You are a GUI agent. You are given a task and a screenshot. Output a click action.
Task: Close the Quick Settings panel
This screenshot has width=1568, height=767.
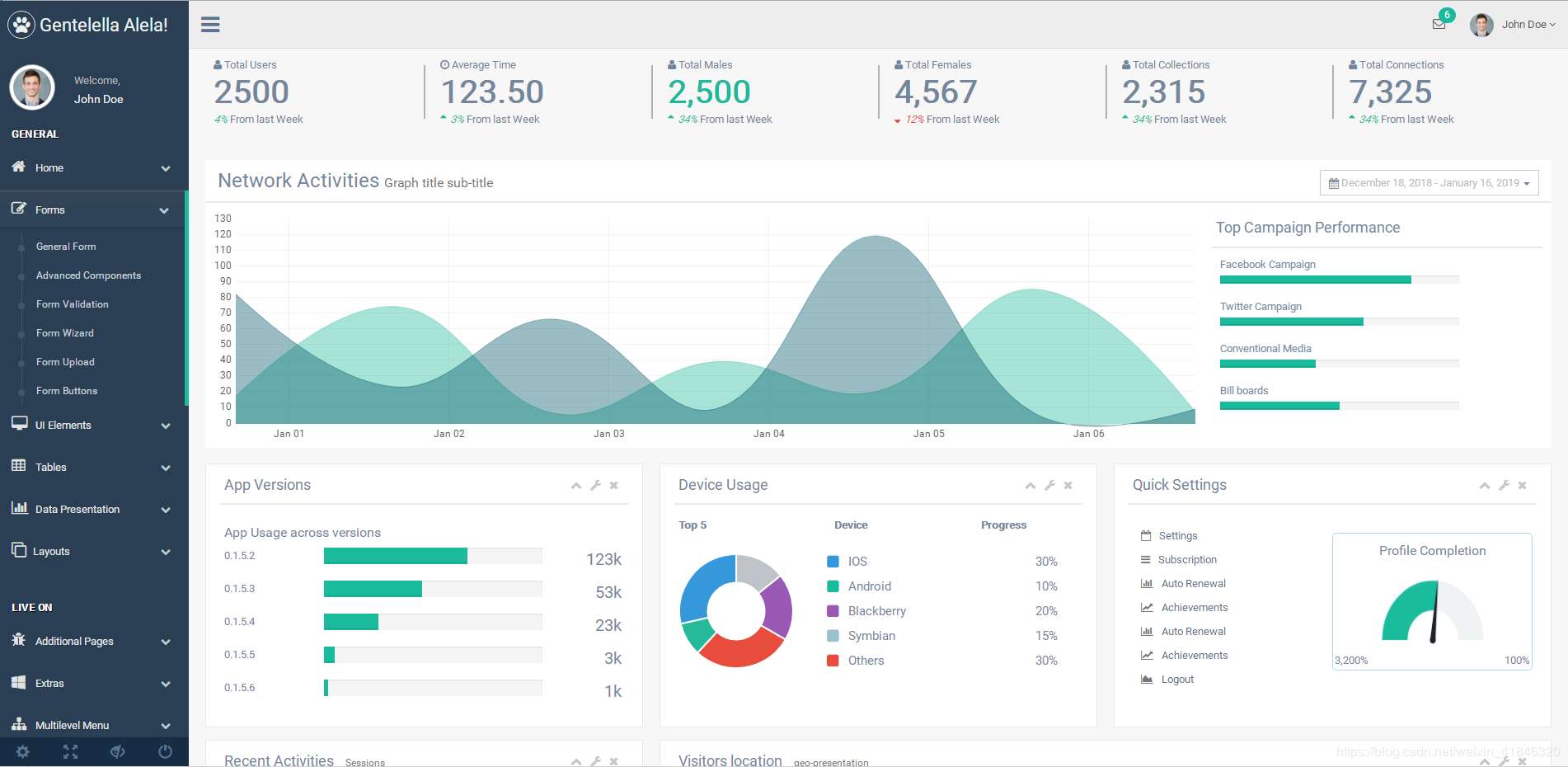point(1523,486)
